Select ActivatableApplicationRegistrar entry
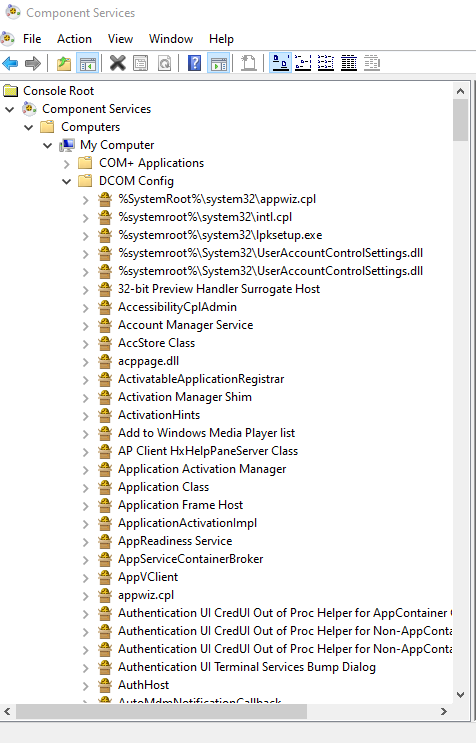 point(201,379)
